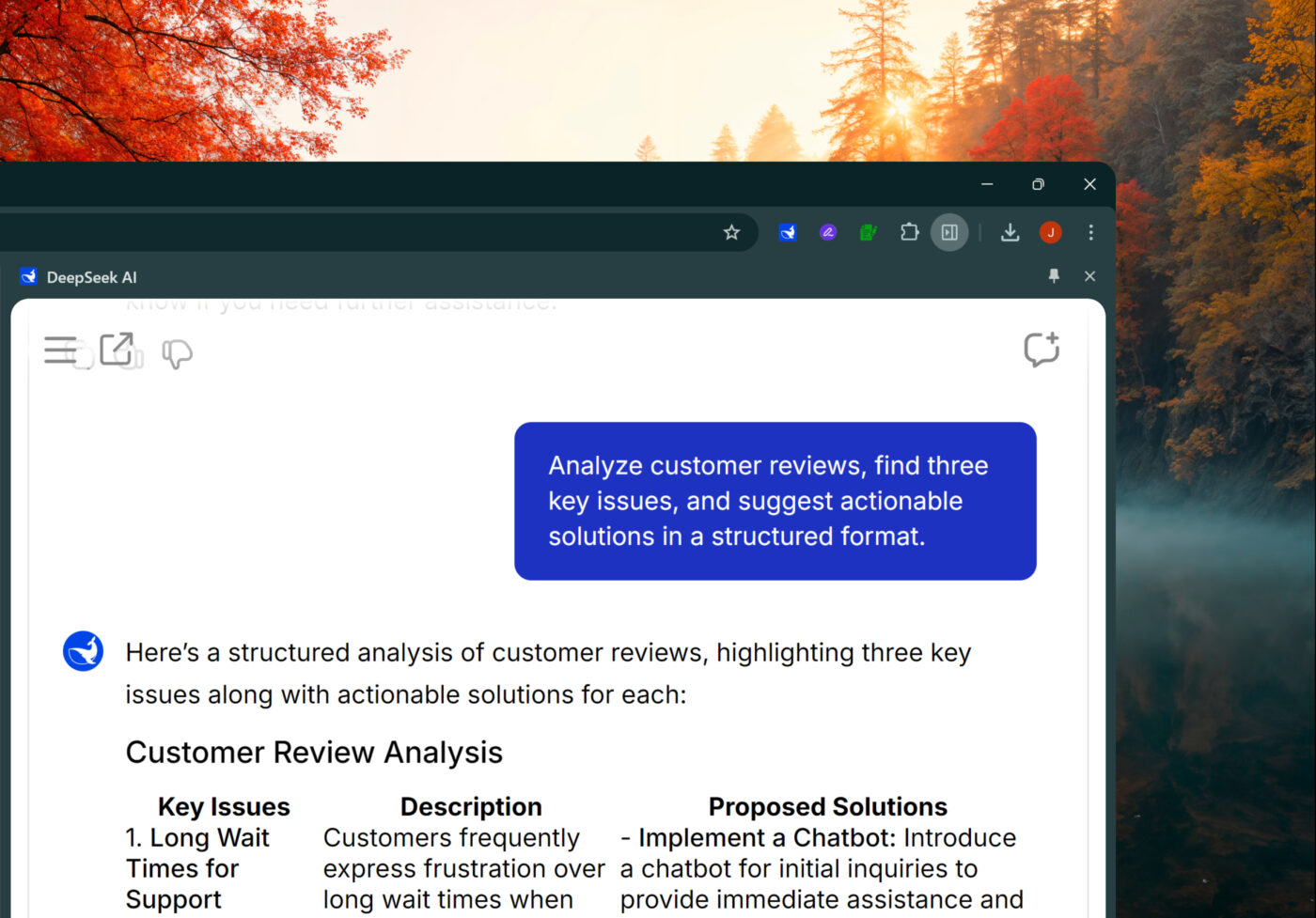
Task: Click the thumbs down feedback icon
Action: pyautogui.click(x=177, y=354)
